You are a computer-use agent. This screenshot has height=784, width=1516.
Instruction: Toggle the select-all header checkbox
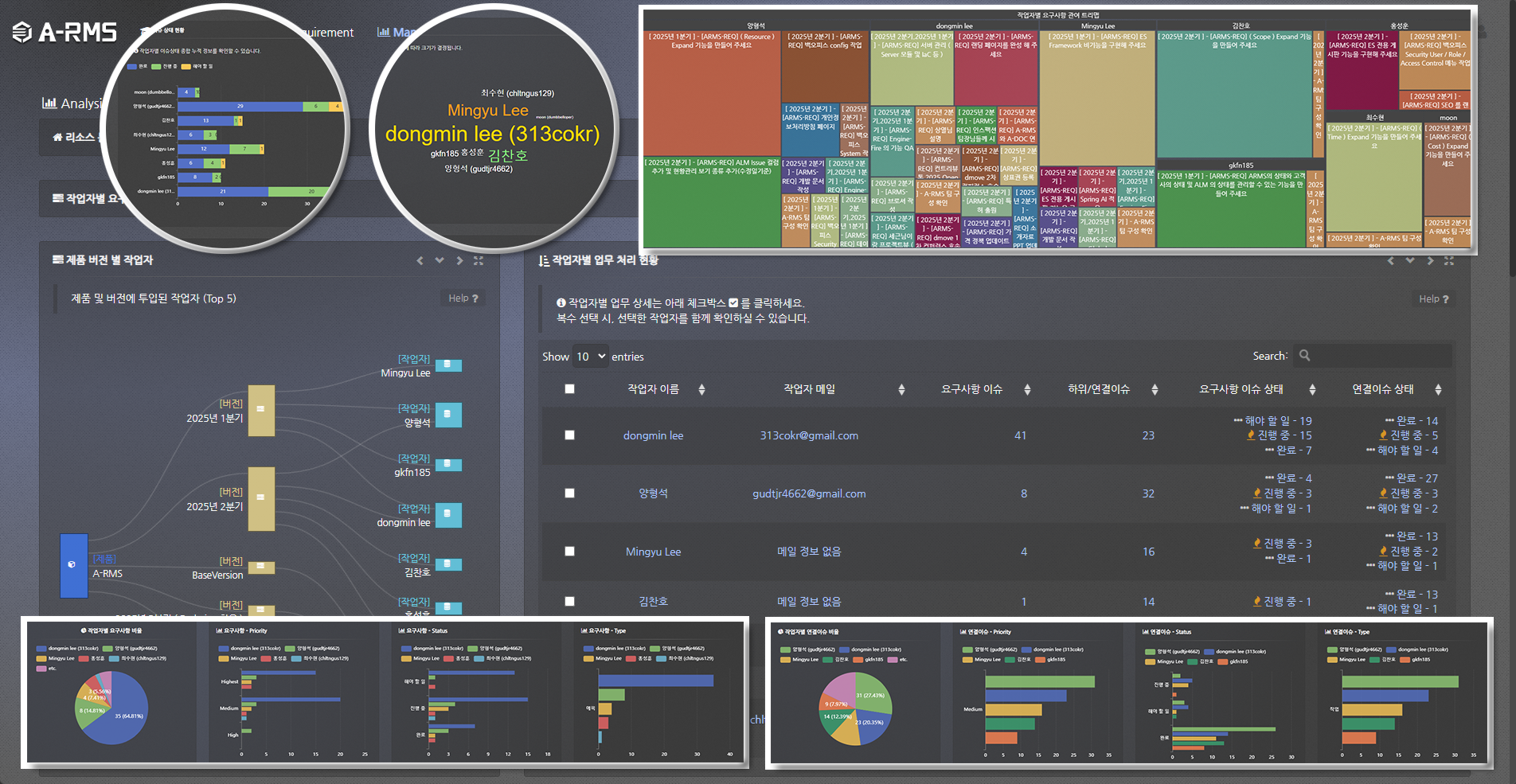coord(569,389)
